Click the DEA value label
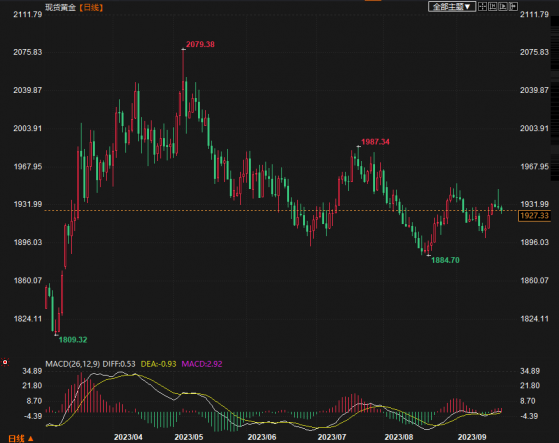The width and height of the screenshot is (559, 443). (x=158, y=364)
